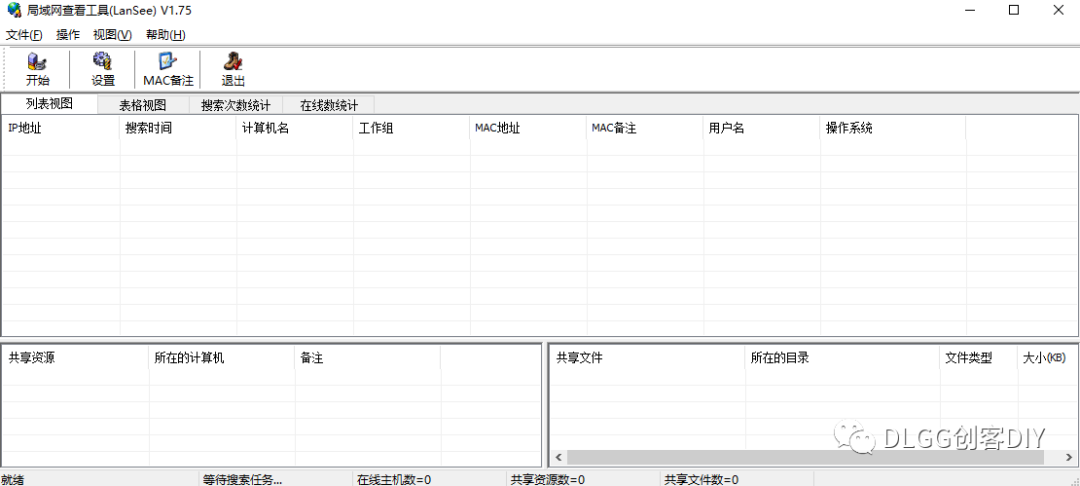The height and width of the screenshot is (486, 1080).
Task: Sort by the MAC备注 column header
Action: coord(645,128)
